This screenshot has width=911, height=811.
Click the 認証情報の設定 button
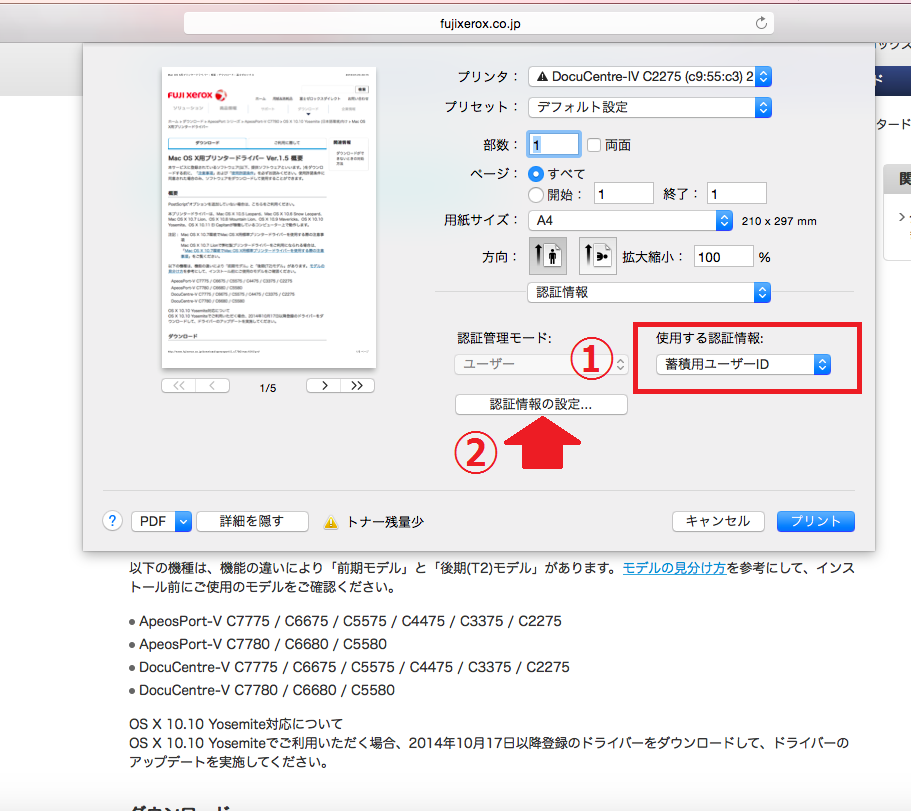pos(541,405)
